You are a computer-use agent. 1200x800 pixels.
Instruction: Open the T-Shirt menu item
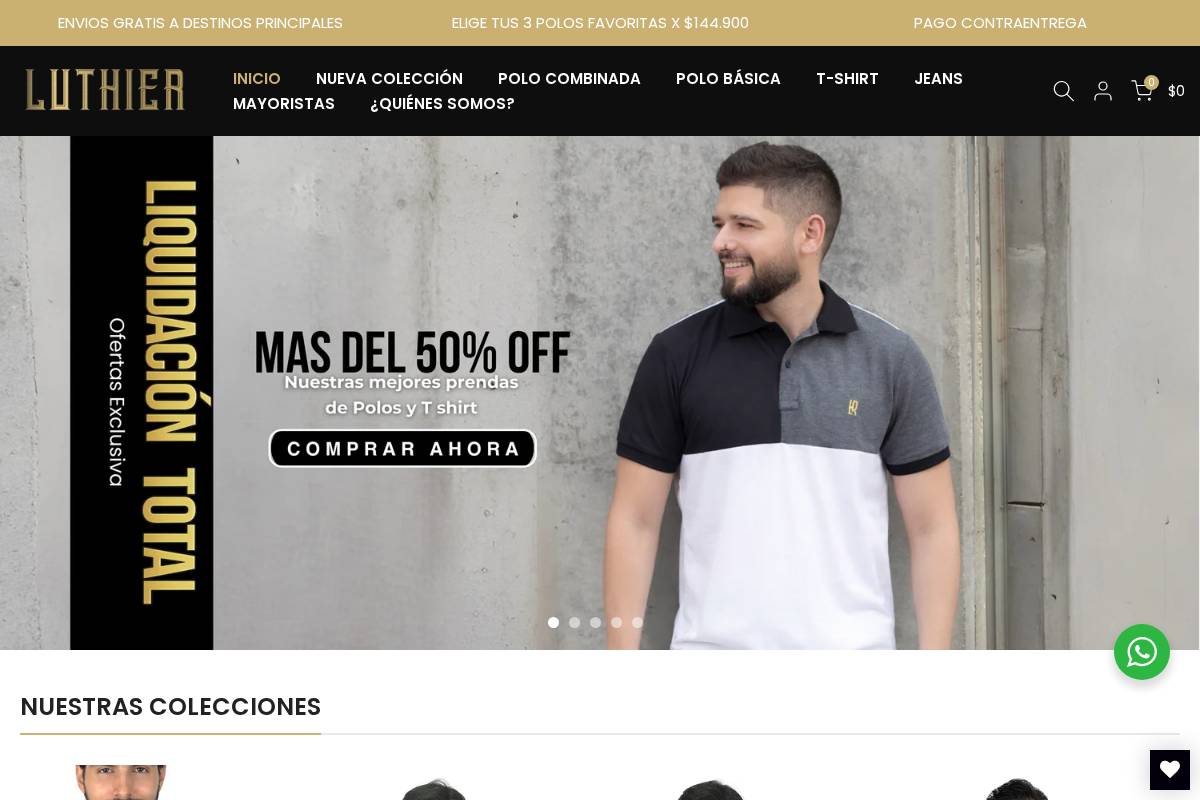pyautogui.click(x=847, y=78)
